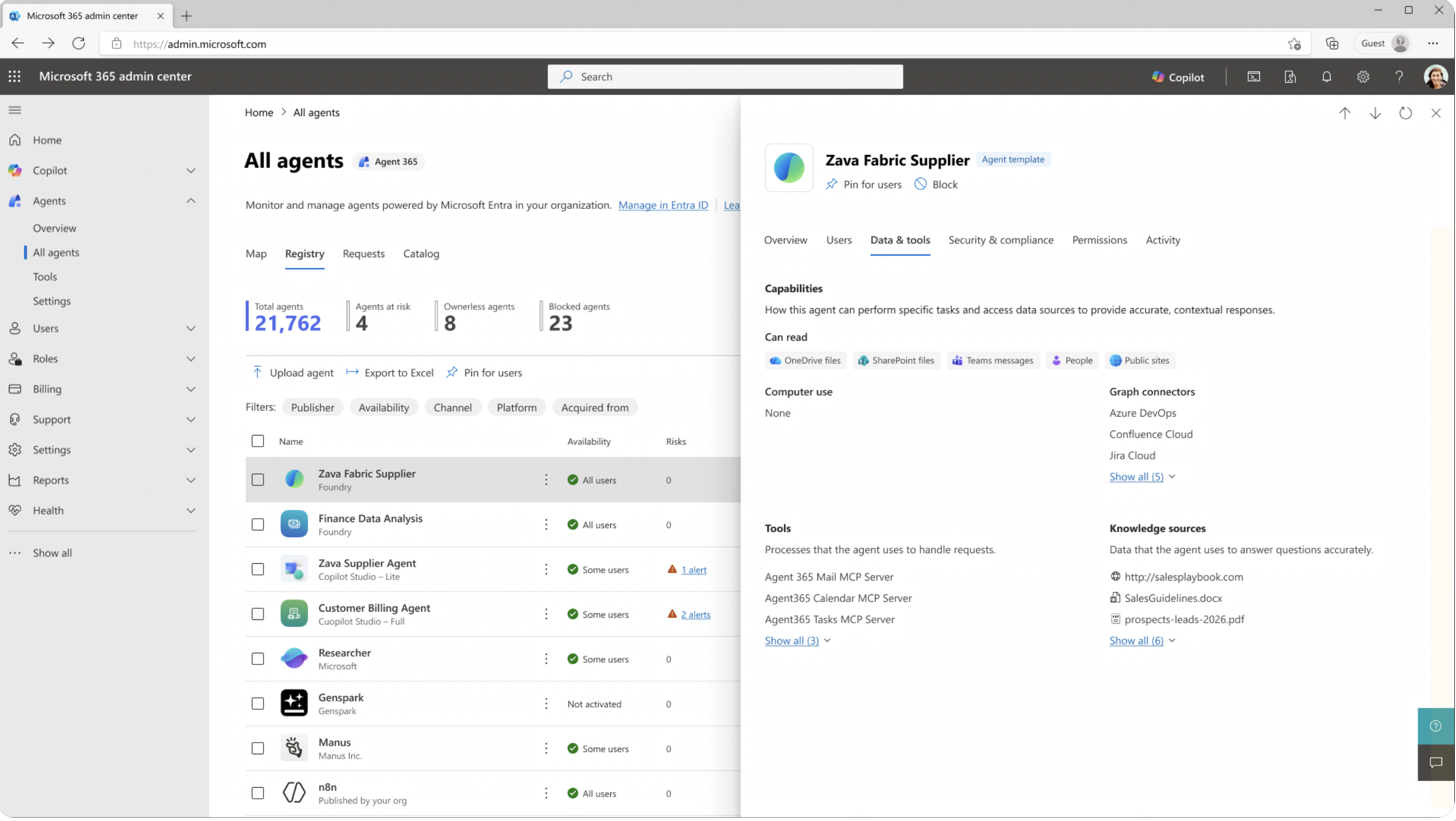Screen dimensions: 1456x821
Task: Open more actions for Finance Data Analysis row
Action: click(546, 525)
